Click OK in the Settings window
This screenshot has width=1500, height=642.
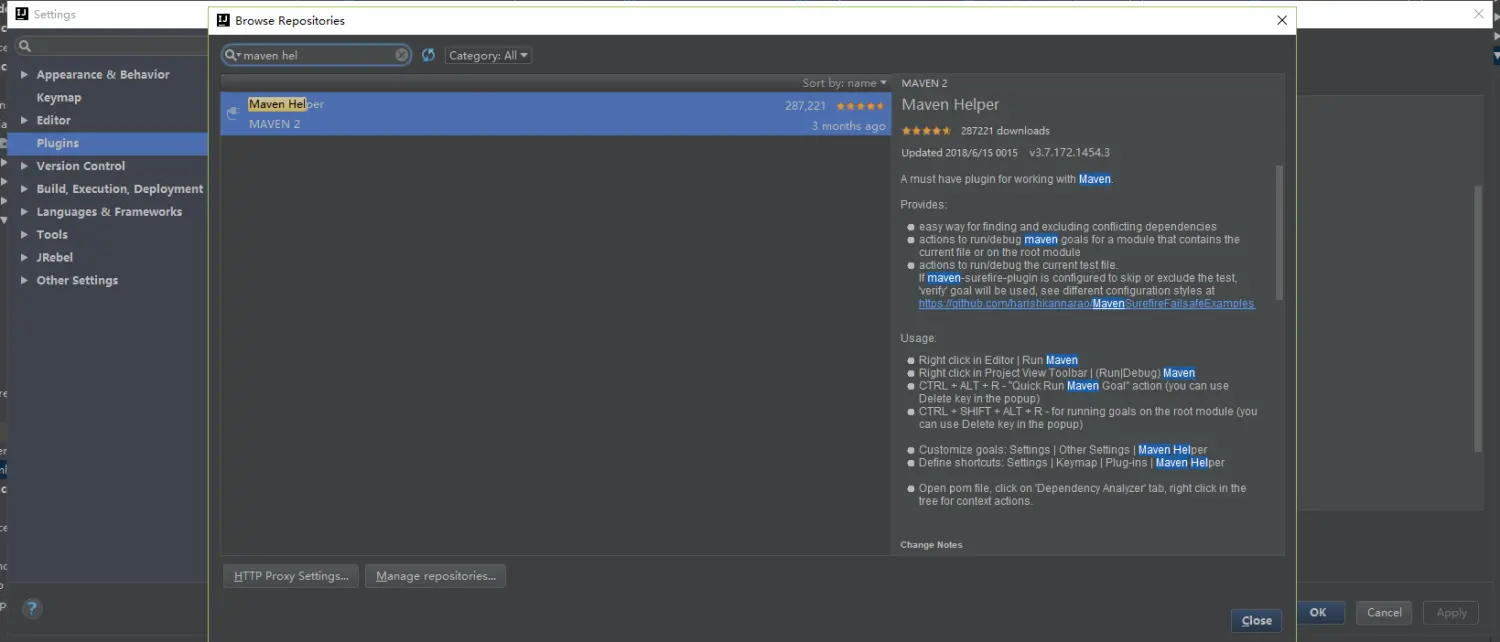pyautogui.click(x=1318, y=613)
